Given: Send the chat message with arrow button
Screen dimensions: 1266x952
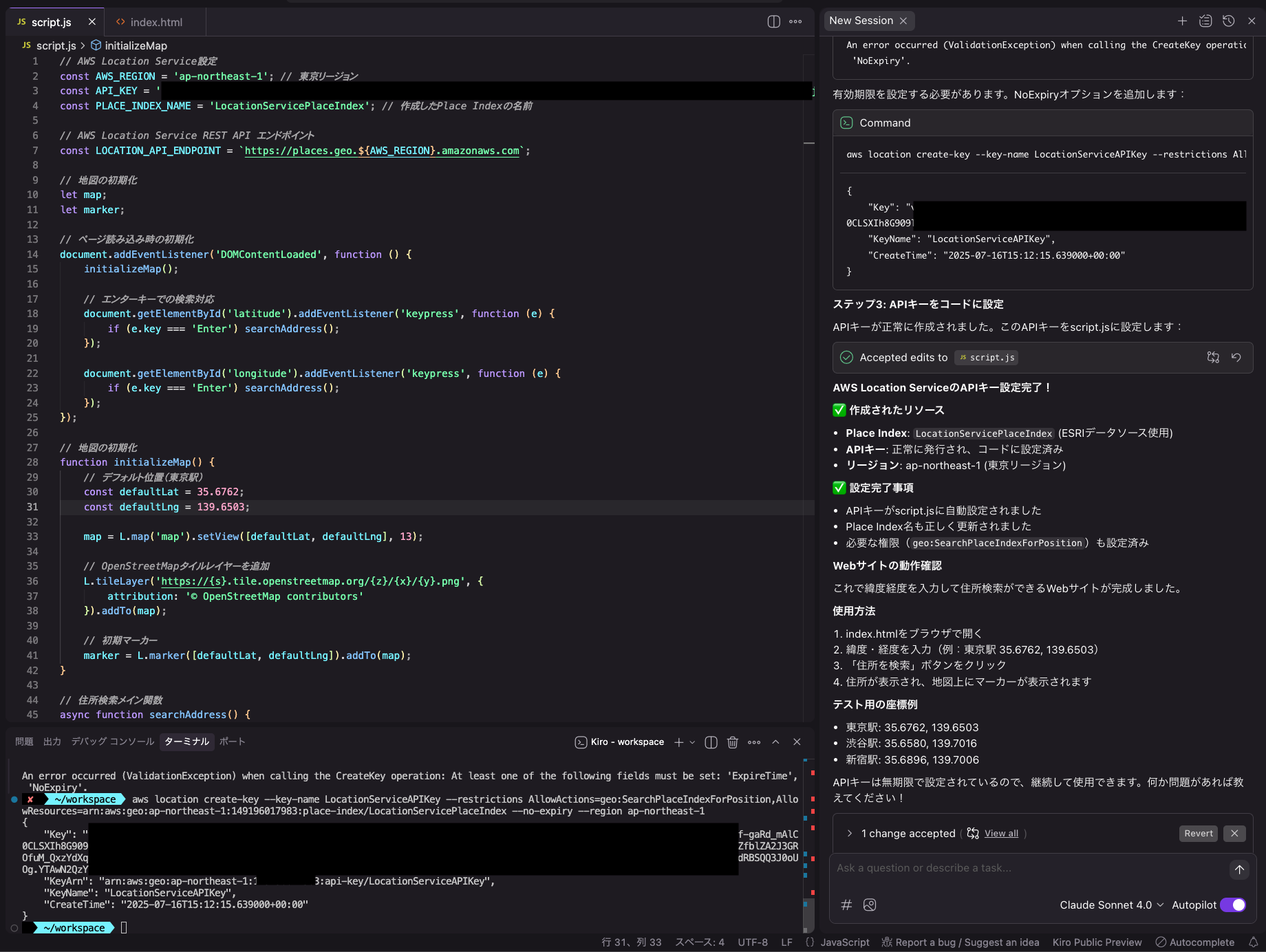Looking at the screenshot, I should pyautogui.click(x=1239, y=869).
